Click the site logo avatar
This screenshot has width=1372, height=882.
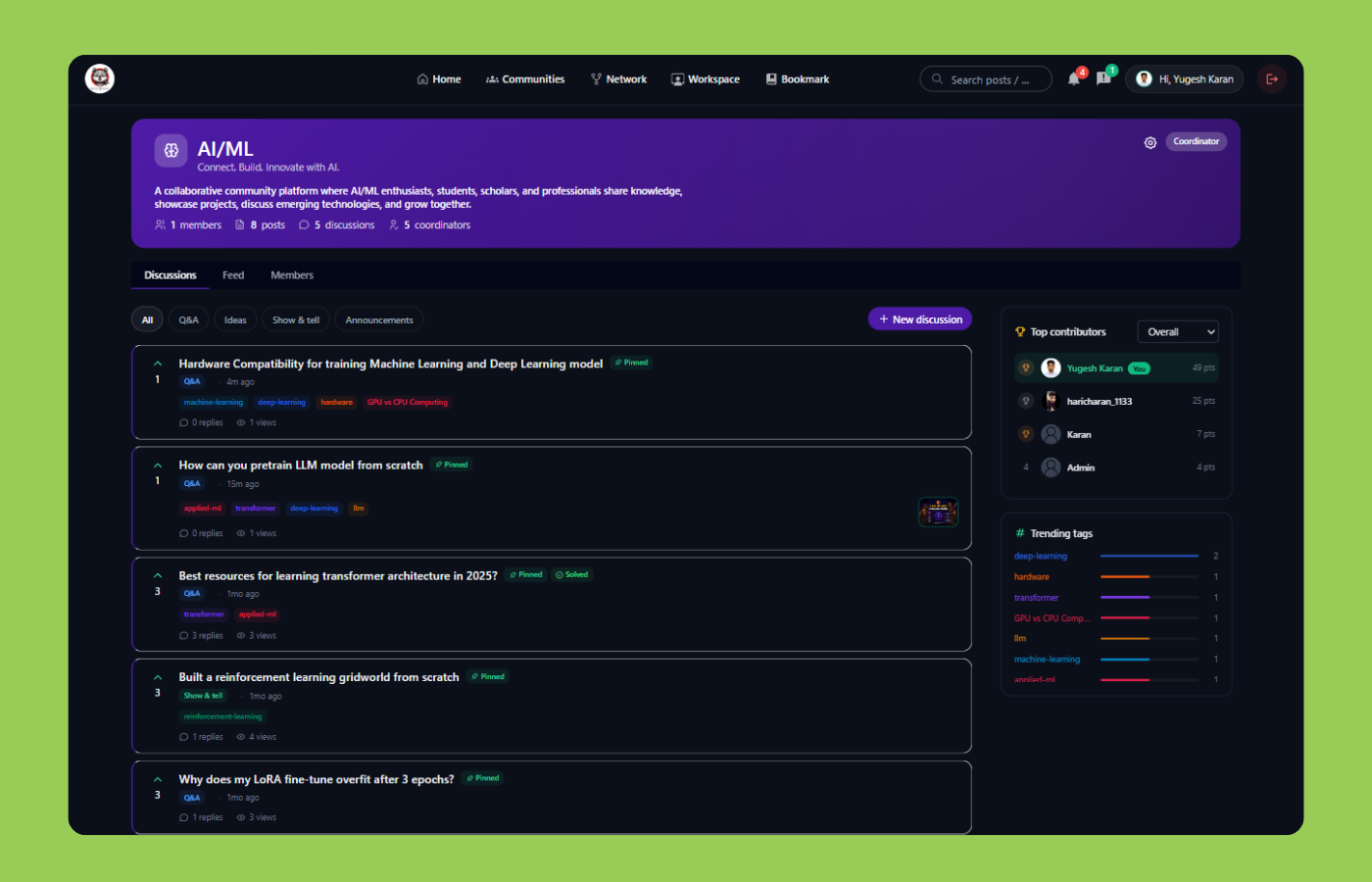click(x=100, y=78)
